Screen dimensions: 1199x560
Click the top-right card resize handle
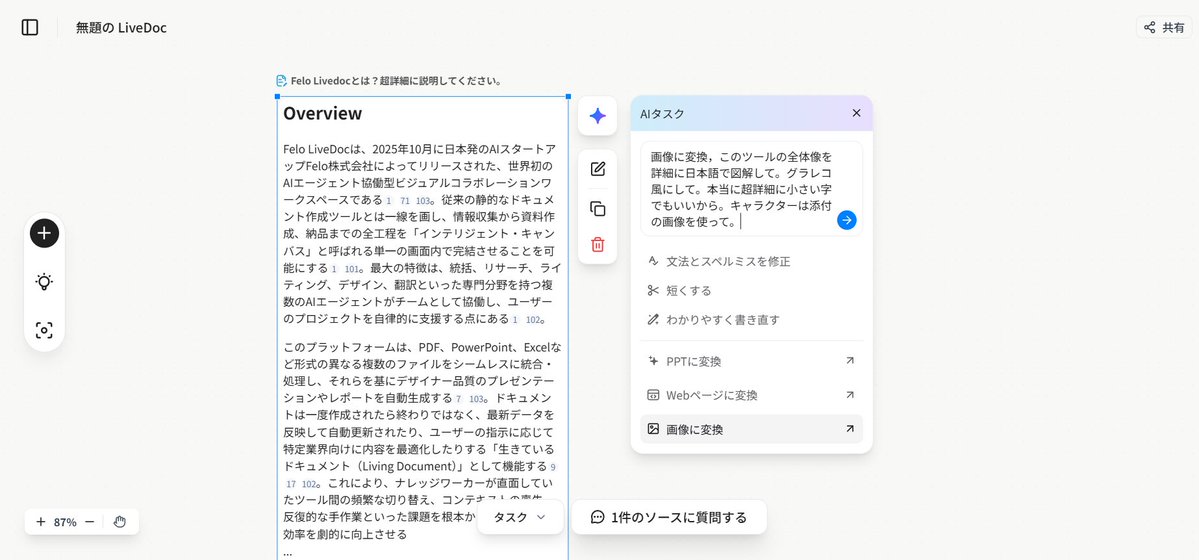(x=568, y=96)
